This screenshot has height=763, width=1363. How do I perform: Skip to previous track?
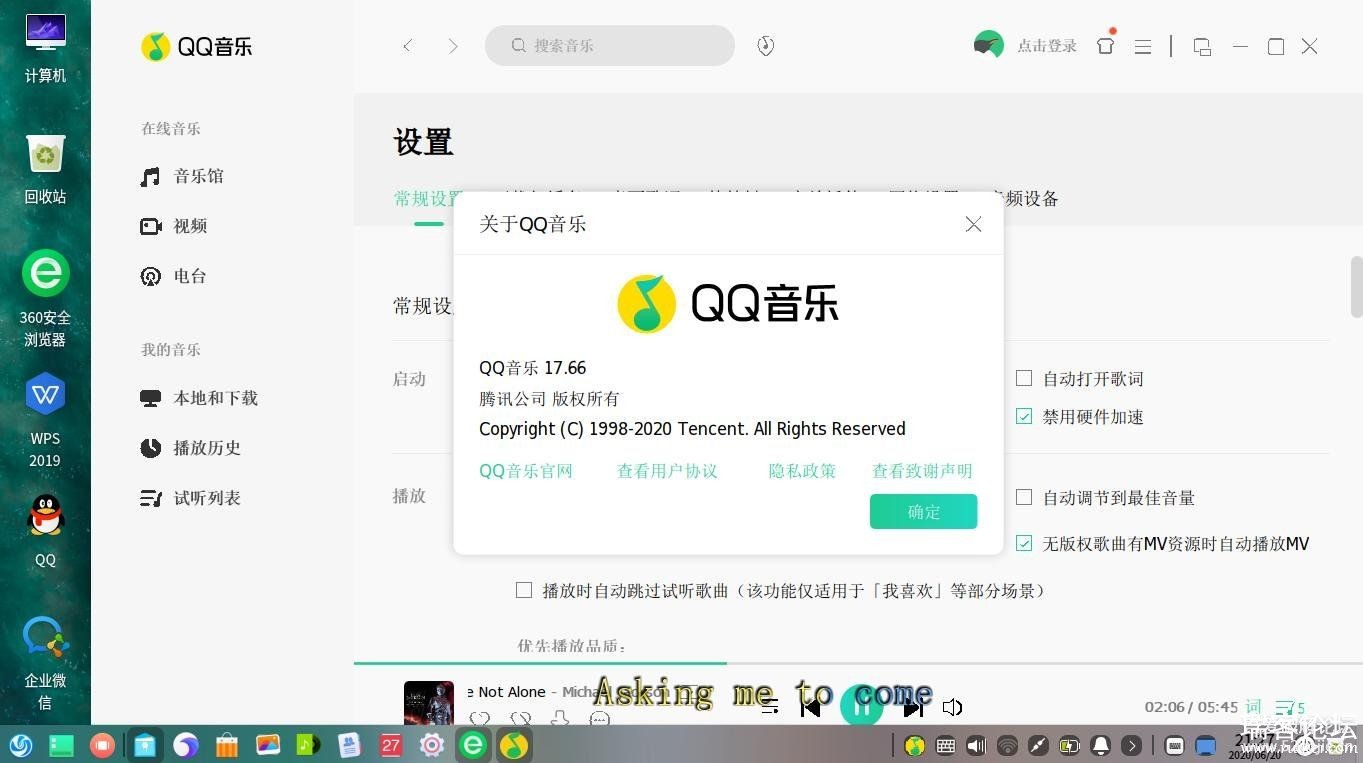click(811, 708)
